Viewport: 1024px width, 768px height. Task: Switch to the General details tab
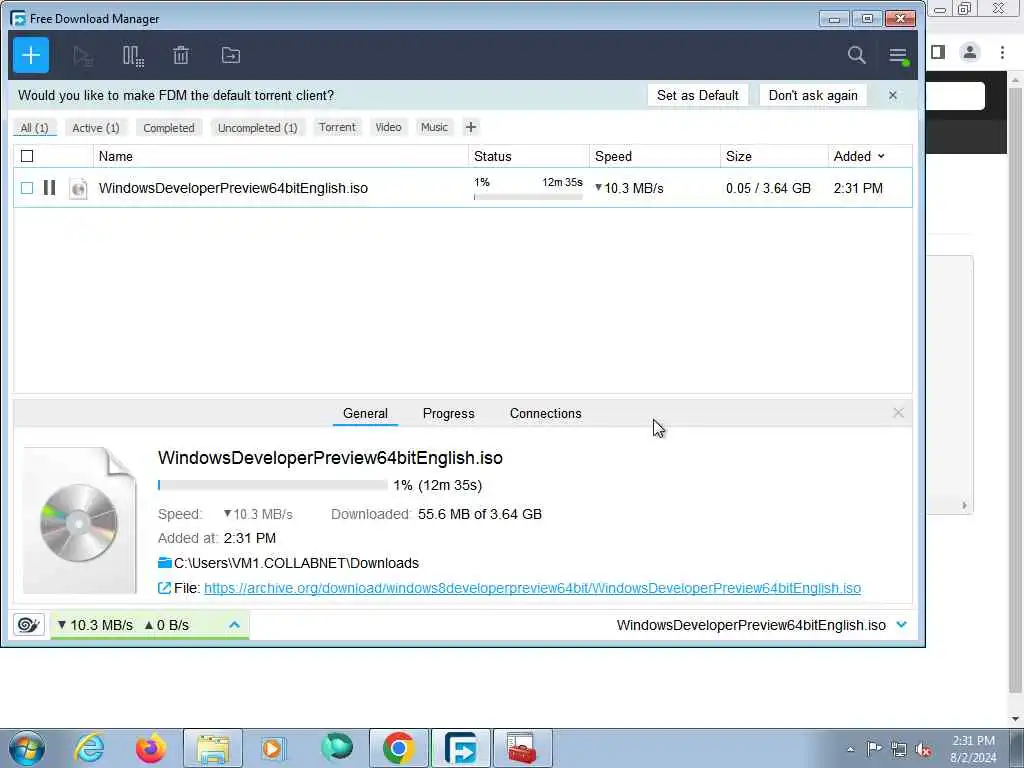[x=365, y=413]
